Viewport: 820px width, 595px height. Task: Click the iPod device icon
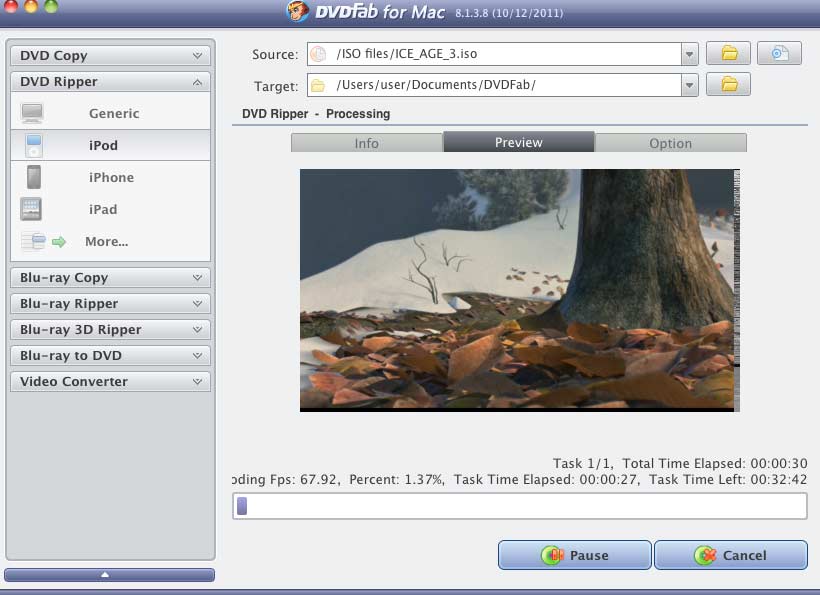click(x=33, y=145)
